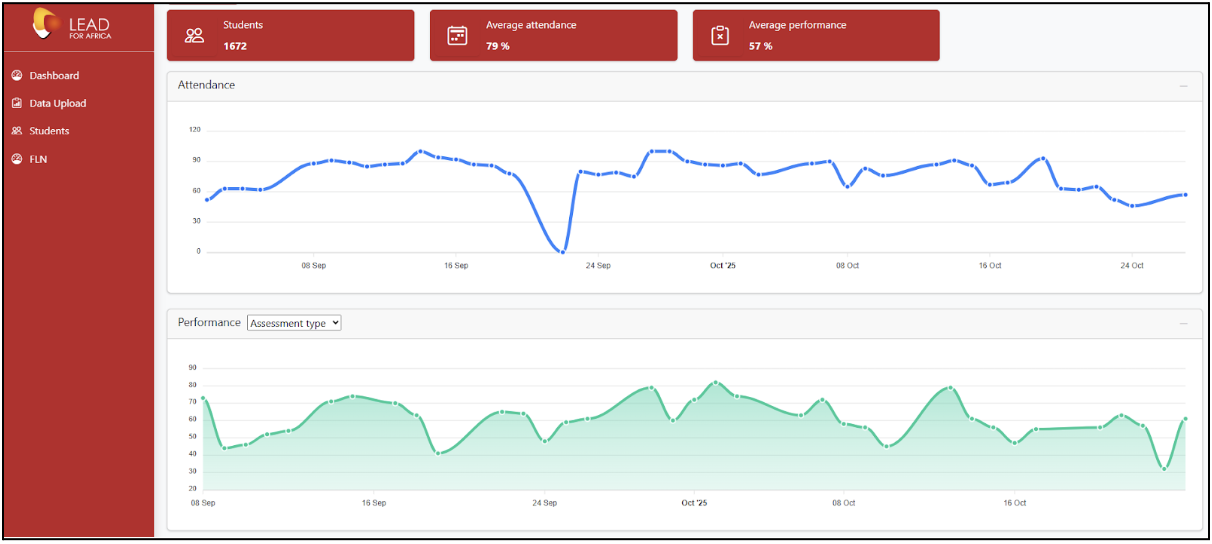1212x544 pixels.
Task: Click the Students 1672 summary card
Action: (290, 36)
